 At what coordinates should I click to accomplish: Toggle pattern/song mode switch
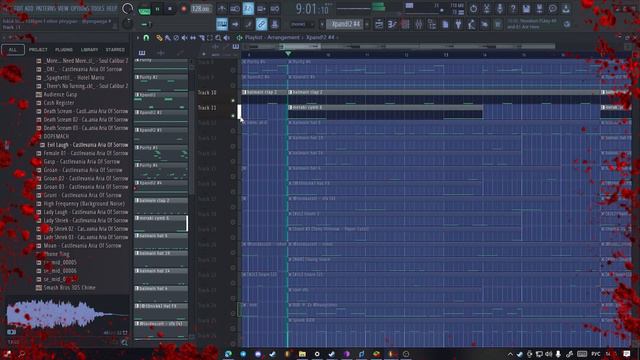tap(144, 9)
